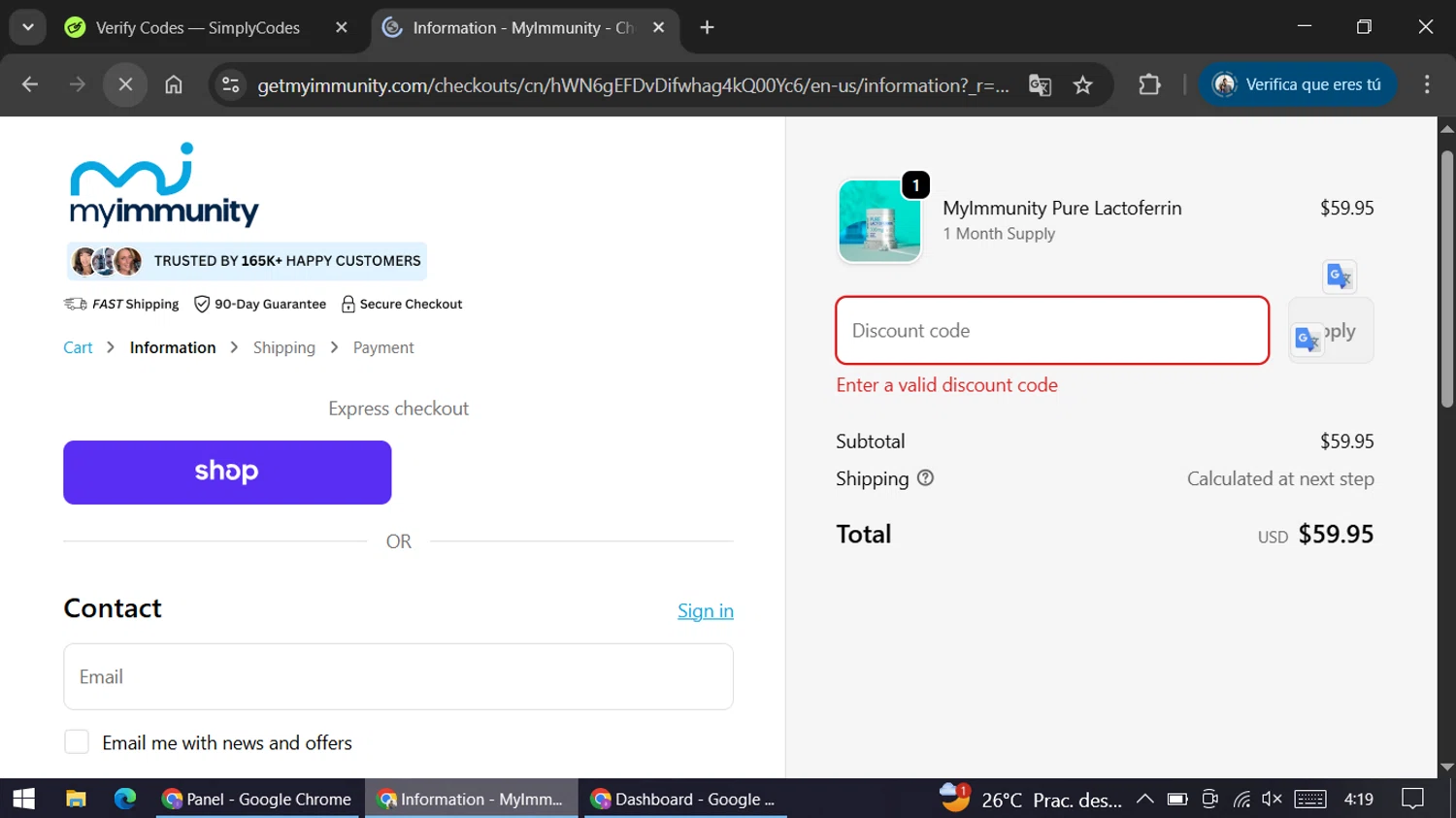Click the Discount code field

(1052, 331)
